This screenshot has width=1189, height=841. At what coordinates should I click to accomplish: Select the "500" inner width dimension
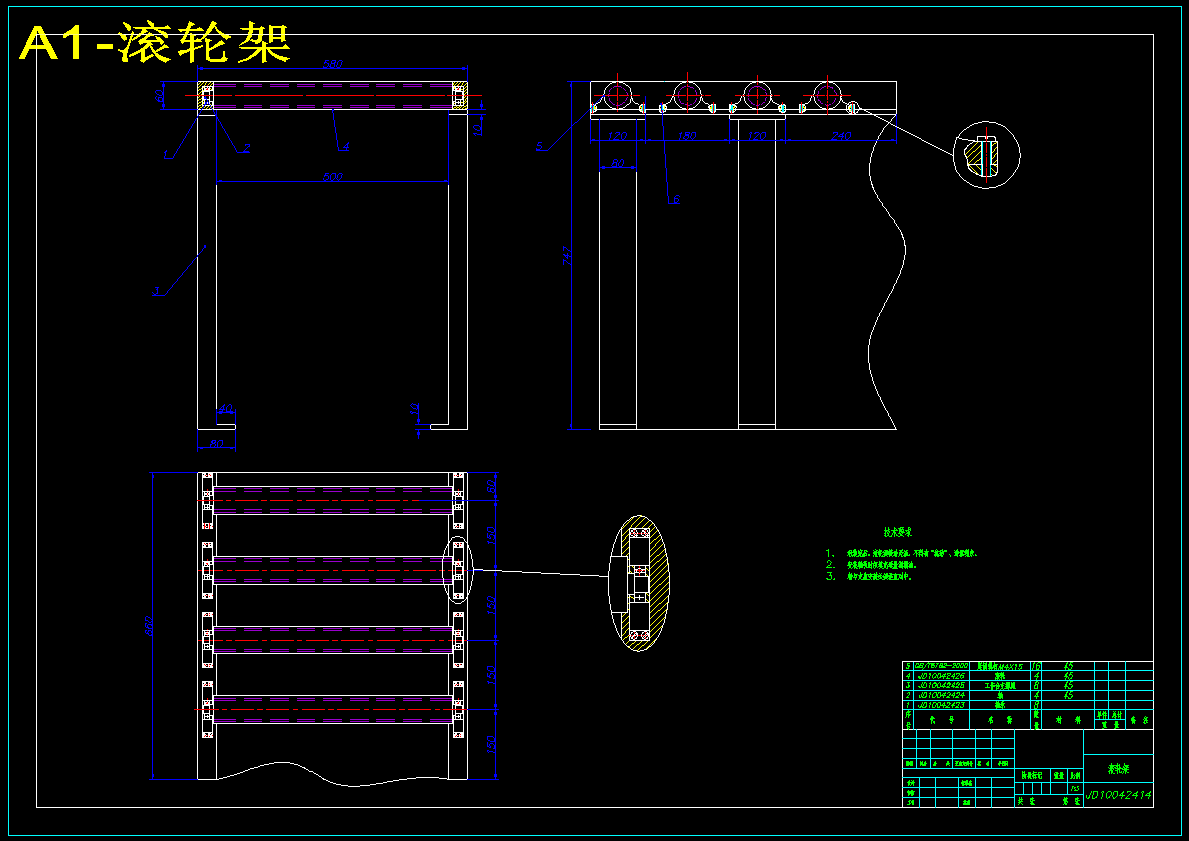[x=332, y=176]
